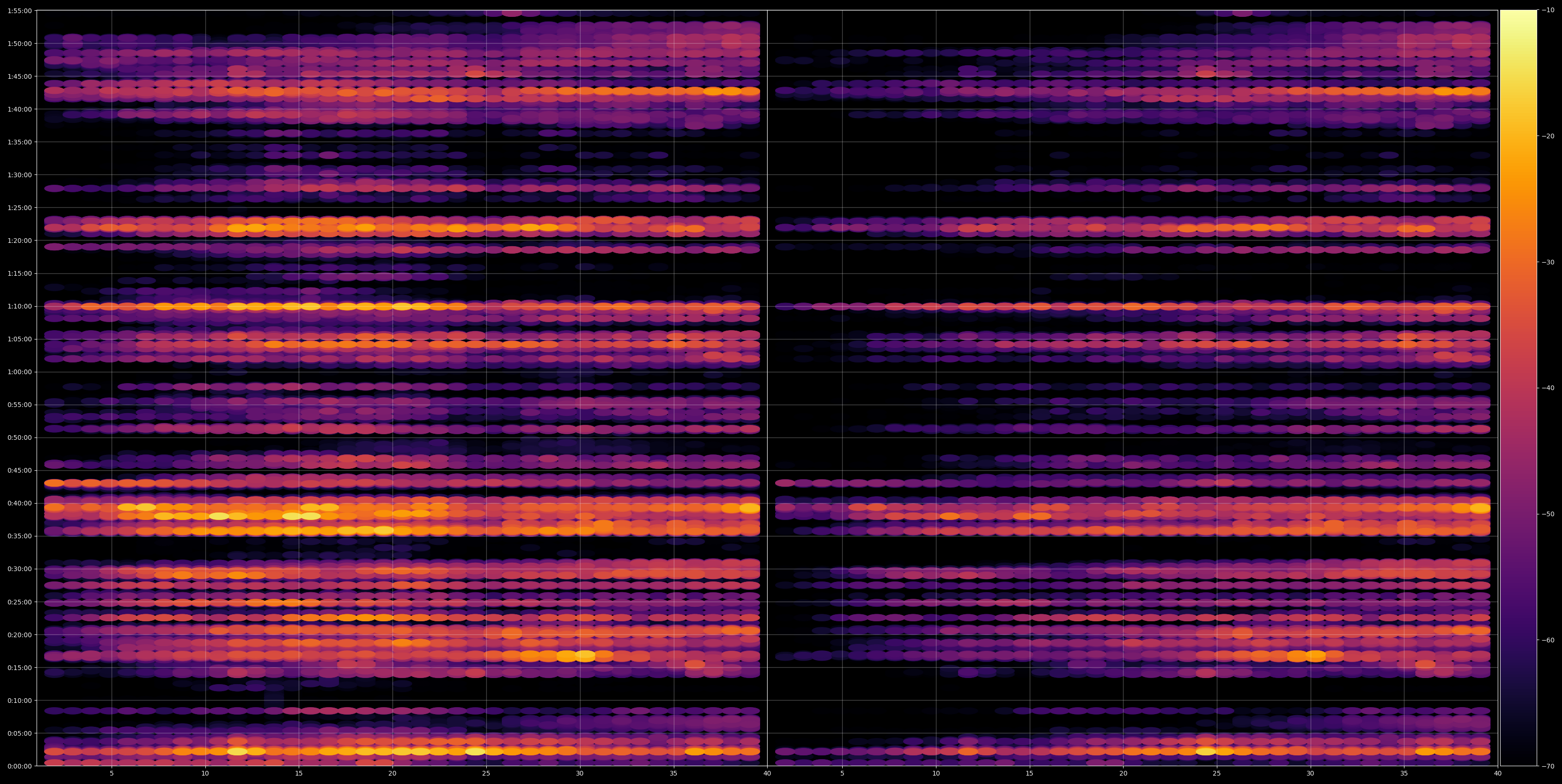The height and width of the screenshot is (784, 1562).
Task: Click x-axis tick 5 under left heatmap
Action: (112, 774)
